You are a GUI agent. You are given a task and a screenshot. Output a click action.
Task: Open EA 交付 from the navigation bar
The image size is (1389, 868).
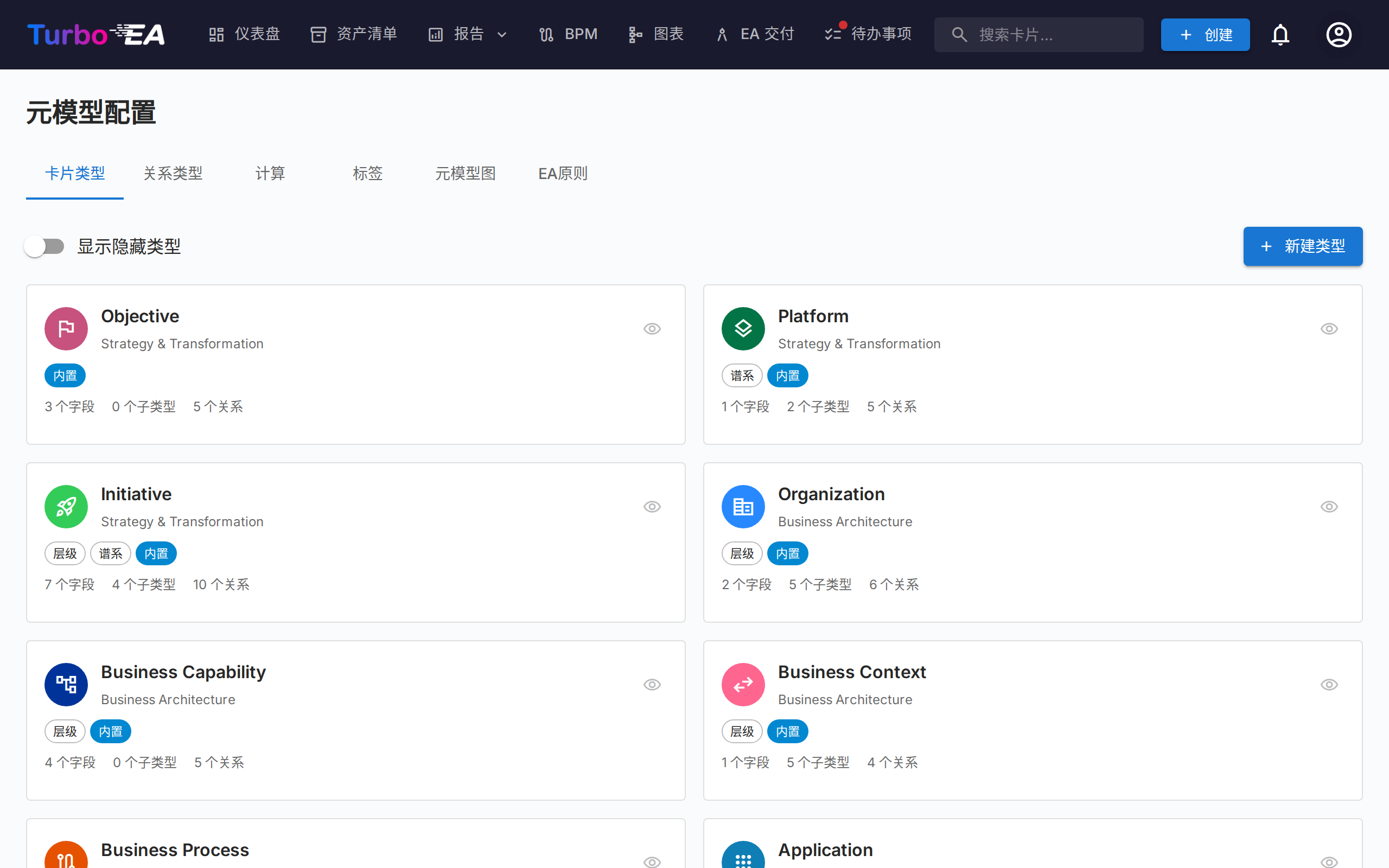[754, 34]
